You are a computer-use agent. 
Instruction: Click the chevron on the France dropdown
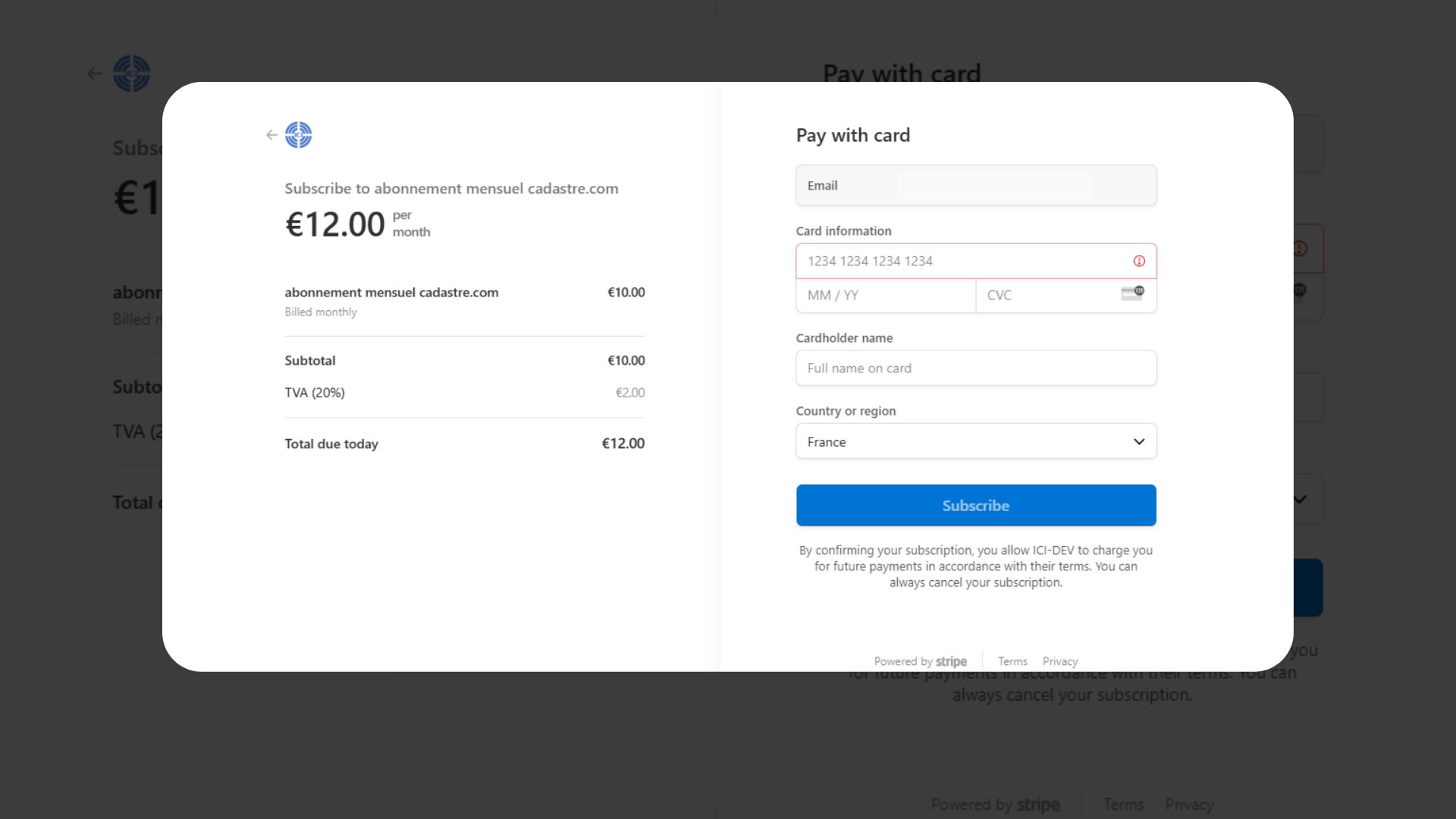[x=1139, y=441]
